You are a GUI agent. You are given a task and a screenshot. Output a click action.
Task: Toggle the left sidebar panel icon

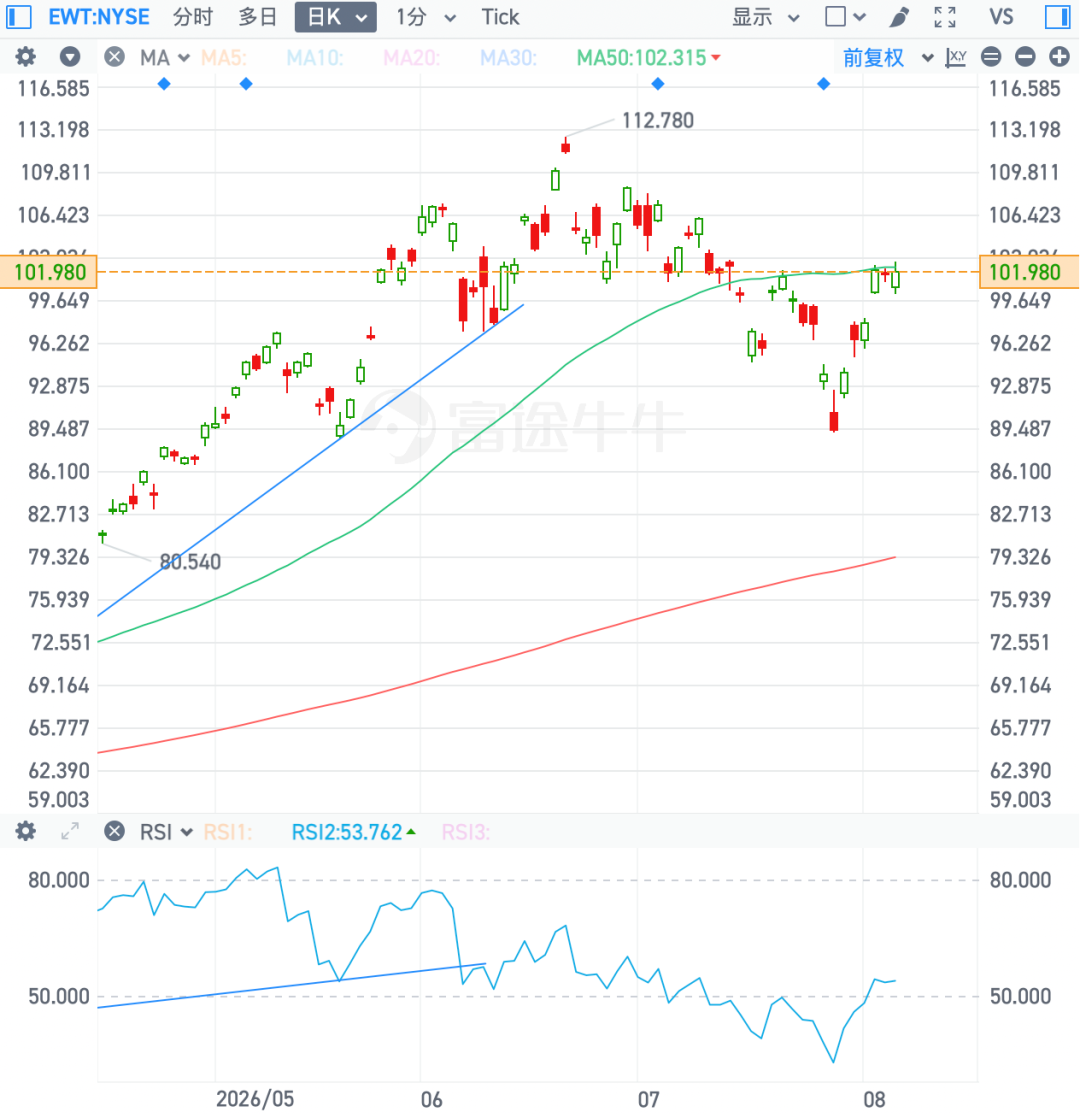point(19,16)
